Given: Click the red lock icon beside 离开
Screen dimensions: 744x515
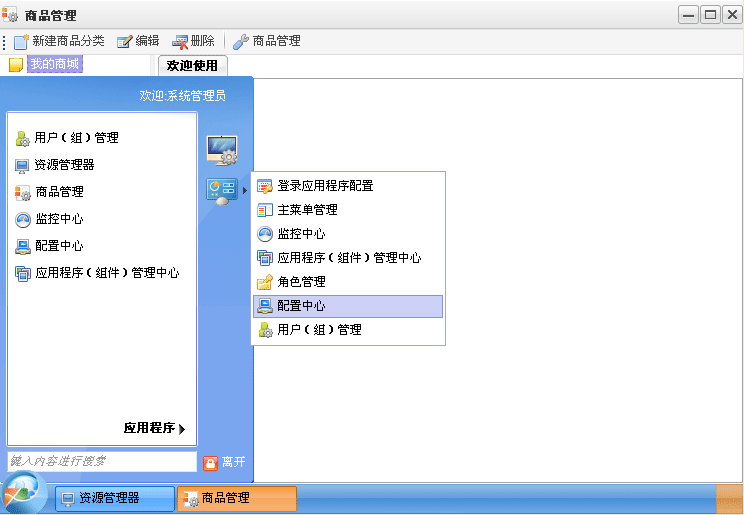Looking at the screenshot, I should coord(210,463).
